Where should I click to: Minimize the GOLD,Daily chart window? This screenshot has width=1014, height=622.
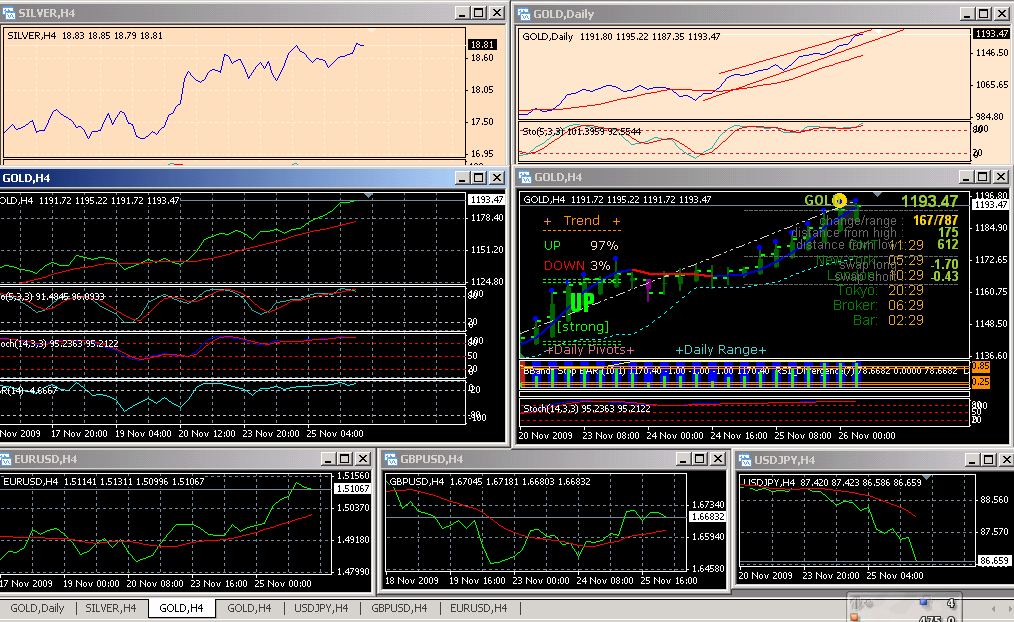(x=966, y=14)
